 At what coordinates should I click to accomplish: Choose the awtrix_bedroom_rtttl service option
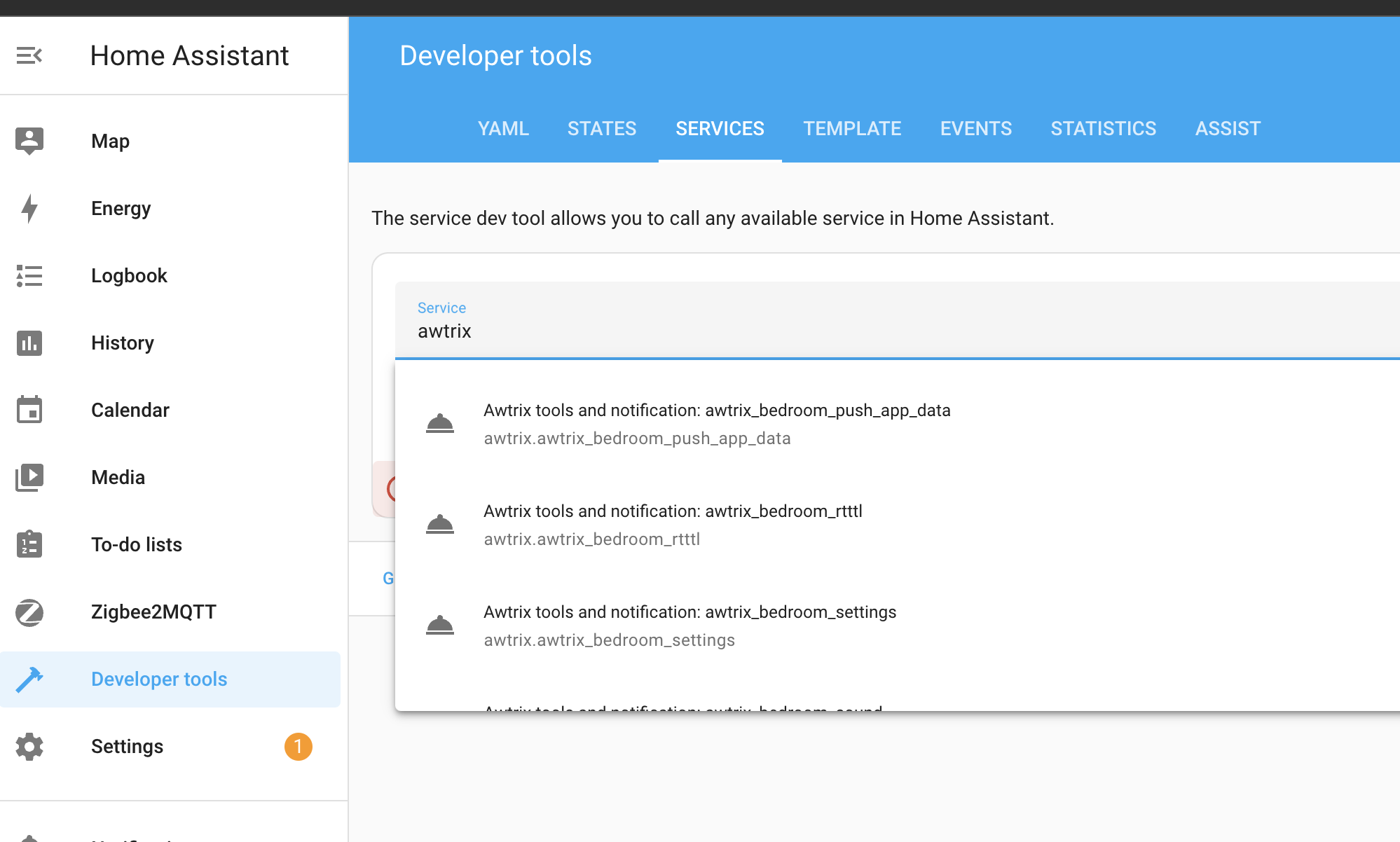point(673,525)
